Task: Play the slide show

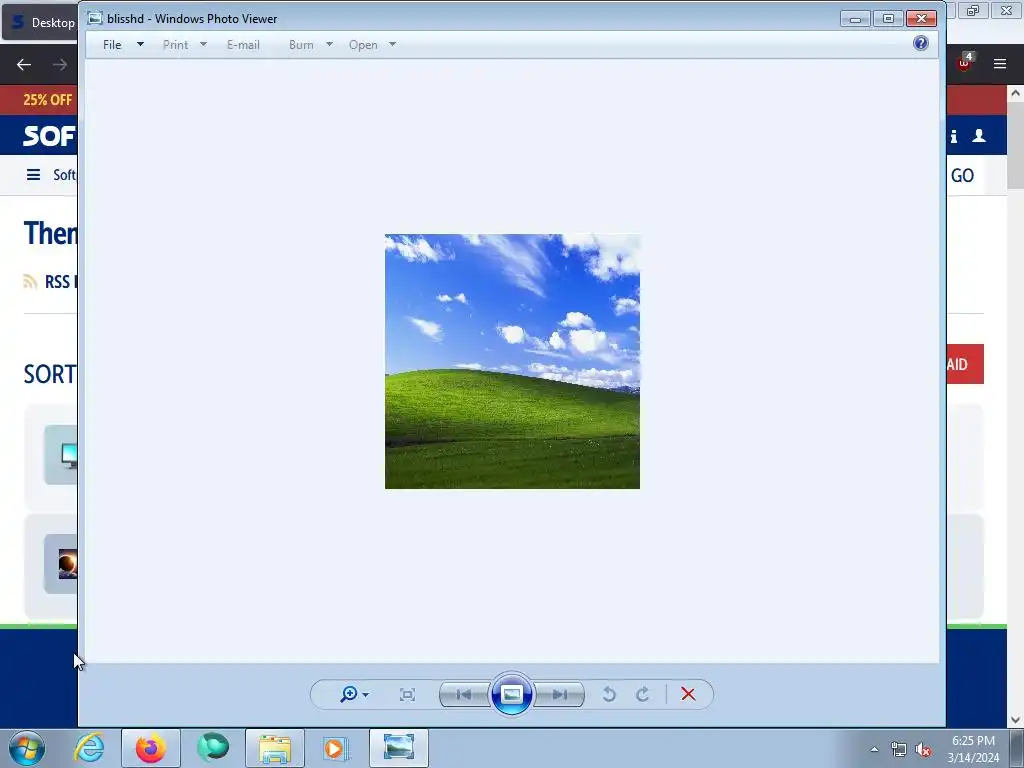Action: point(511,694)
